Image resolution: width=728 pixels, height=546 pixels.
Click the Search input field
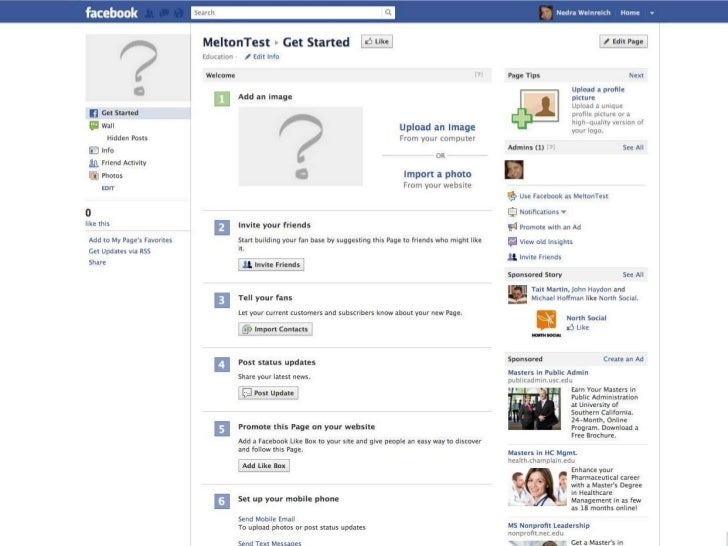[286, 13]
